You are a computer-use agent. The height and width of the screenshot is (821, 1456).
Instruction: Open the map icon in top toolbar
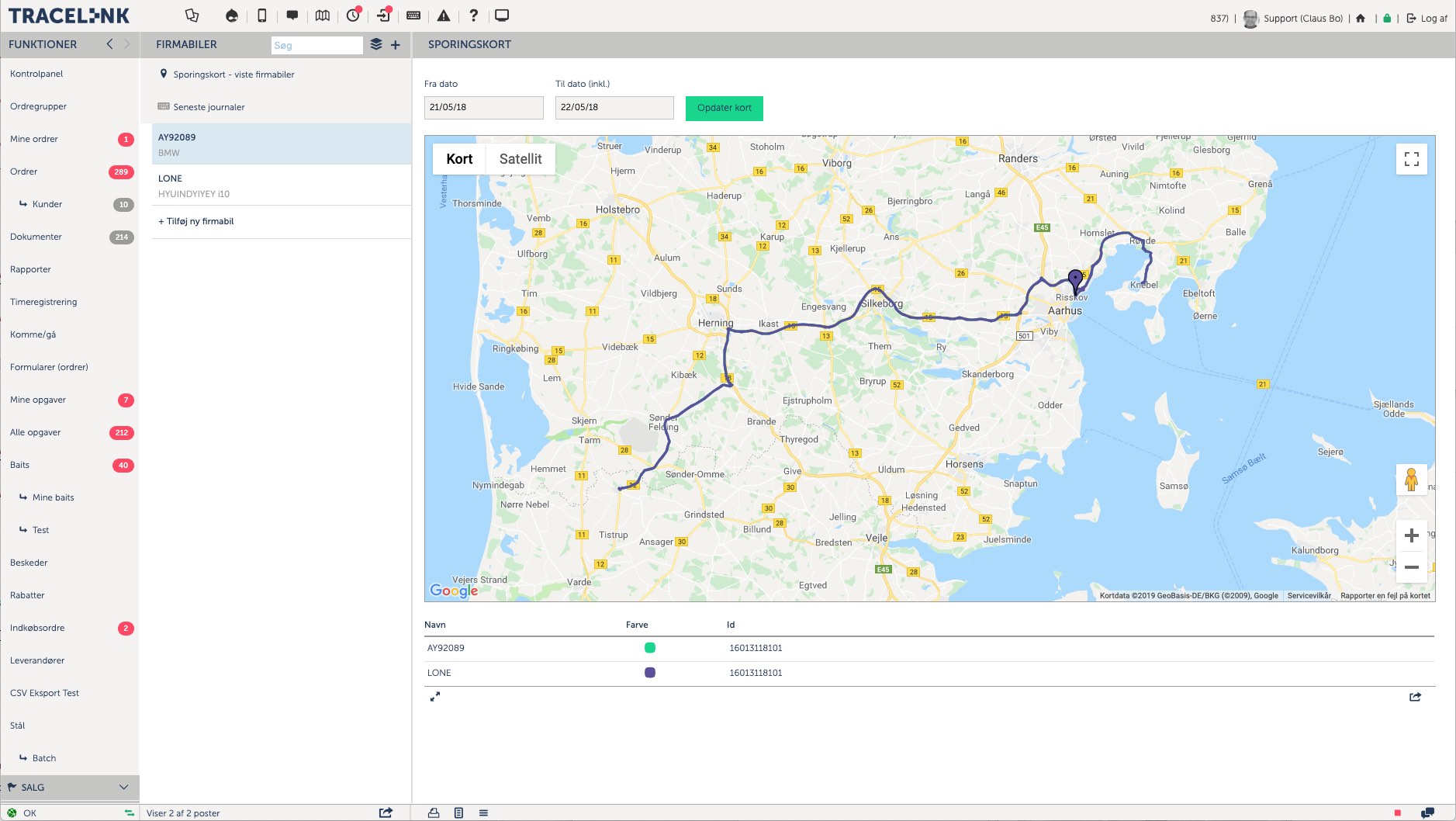coord(323,16)
